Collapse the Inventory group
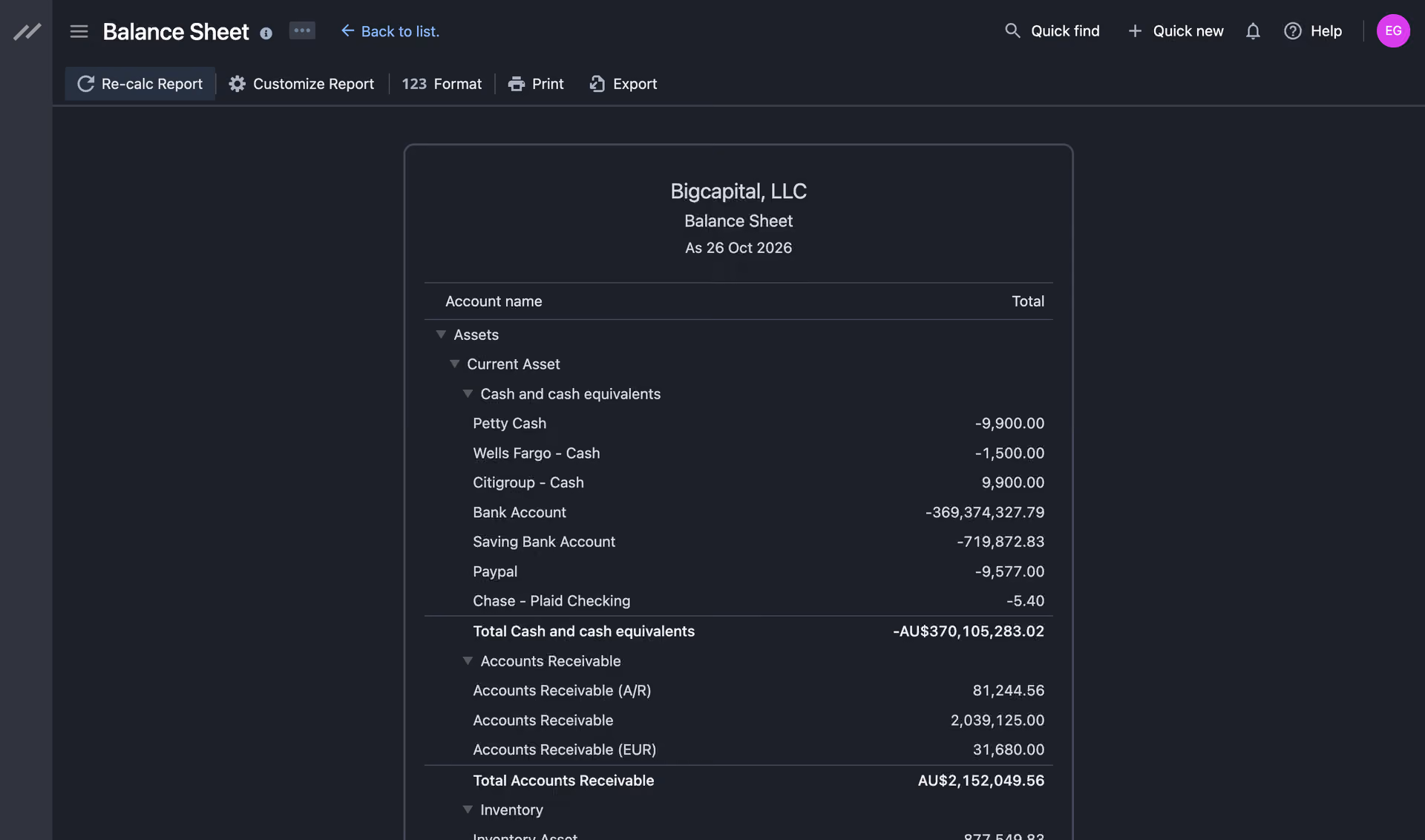 468,810
